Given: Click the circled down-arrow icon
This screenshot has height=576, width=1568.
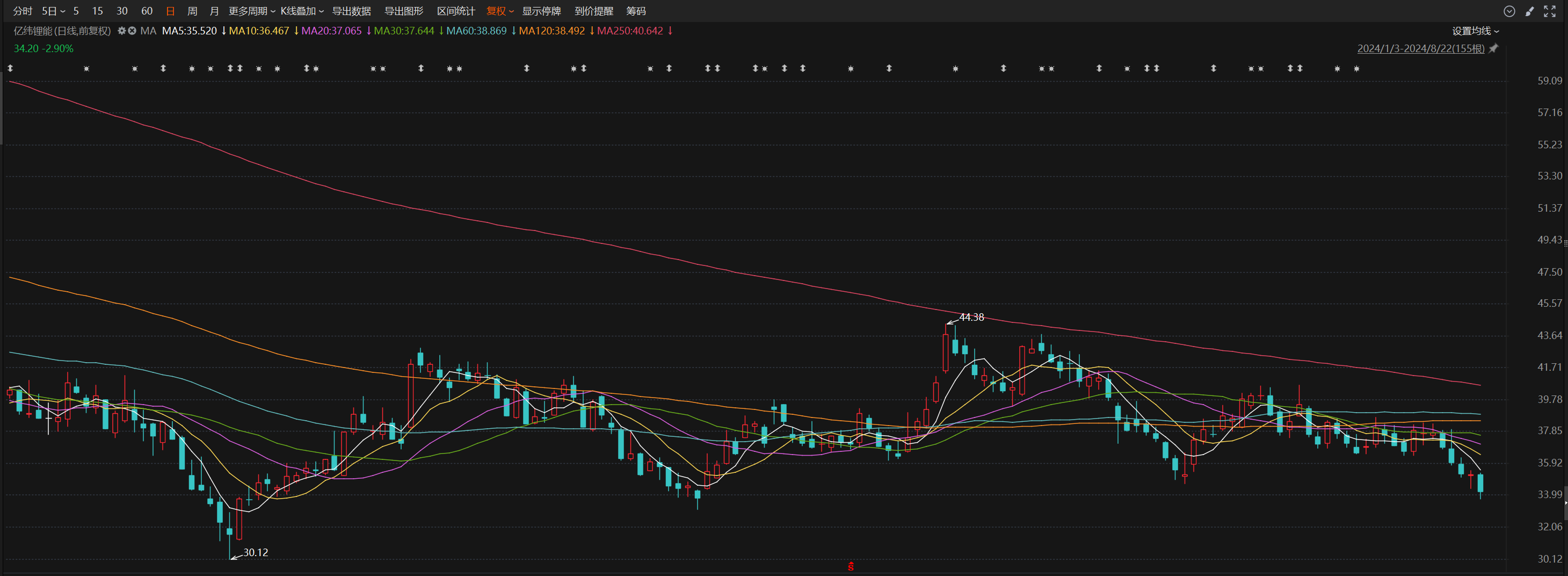Looking at the screenshot, I should 1508,11.
